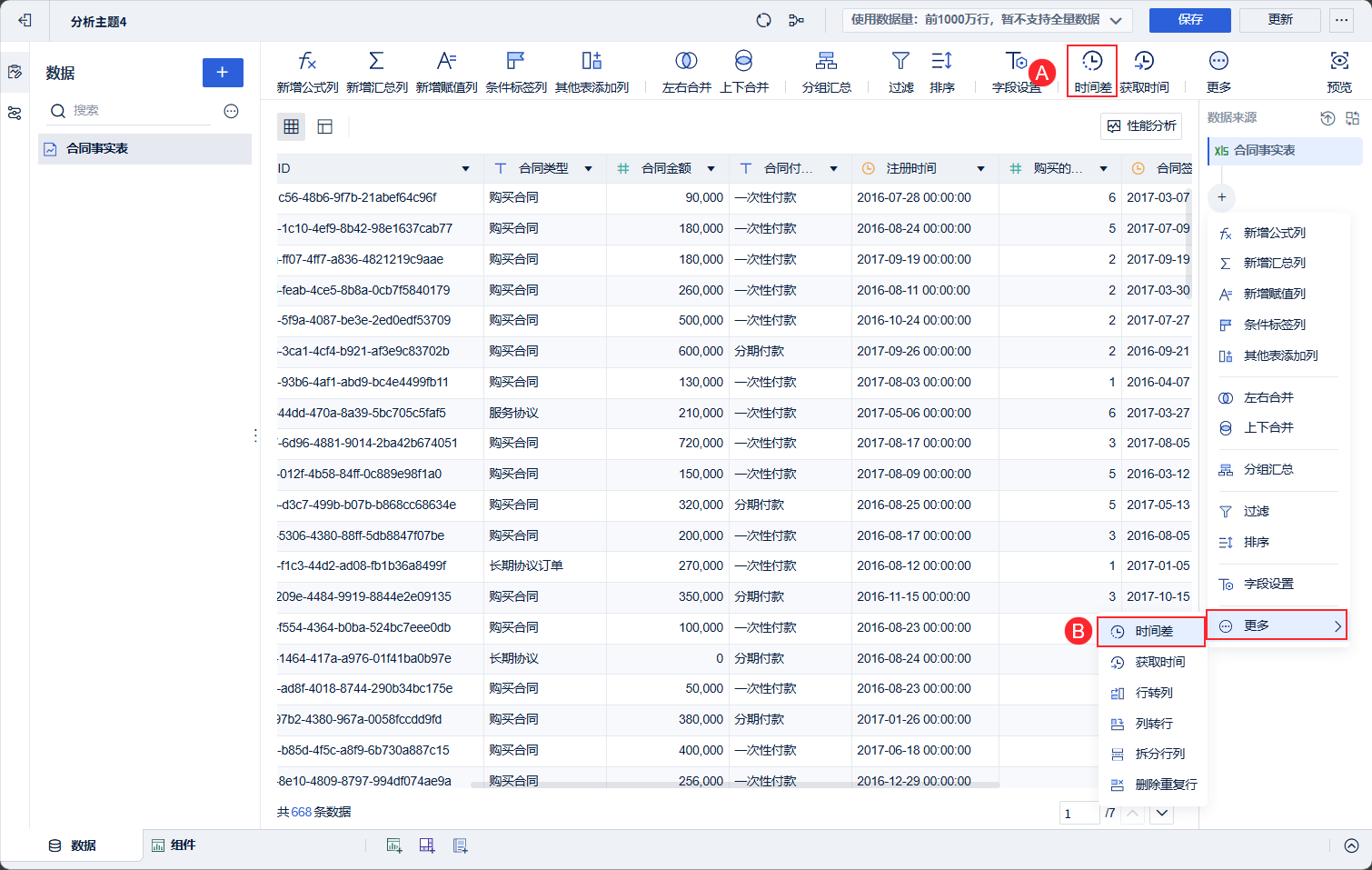Click the 性能分析 button
The image size is (1372, 870).
tap(1141, 126)
